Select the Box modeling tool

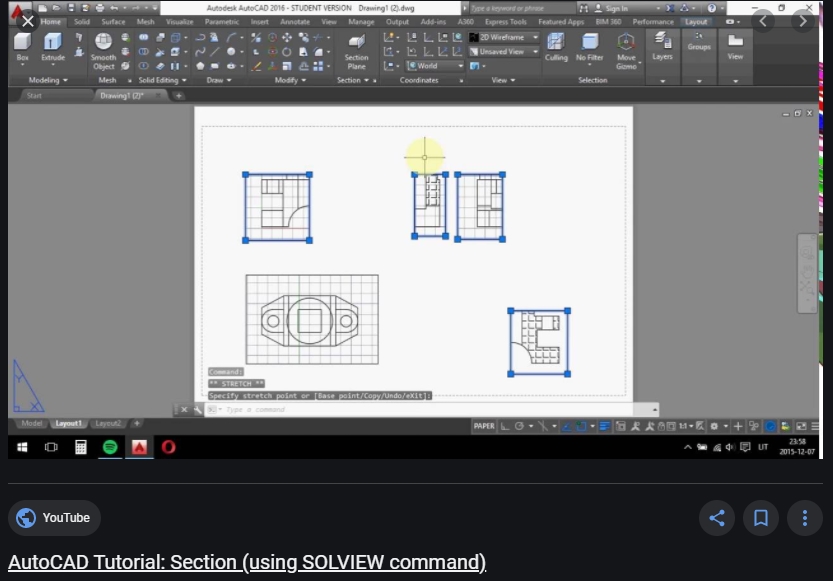coord(22,48)
